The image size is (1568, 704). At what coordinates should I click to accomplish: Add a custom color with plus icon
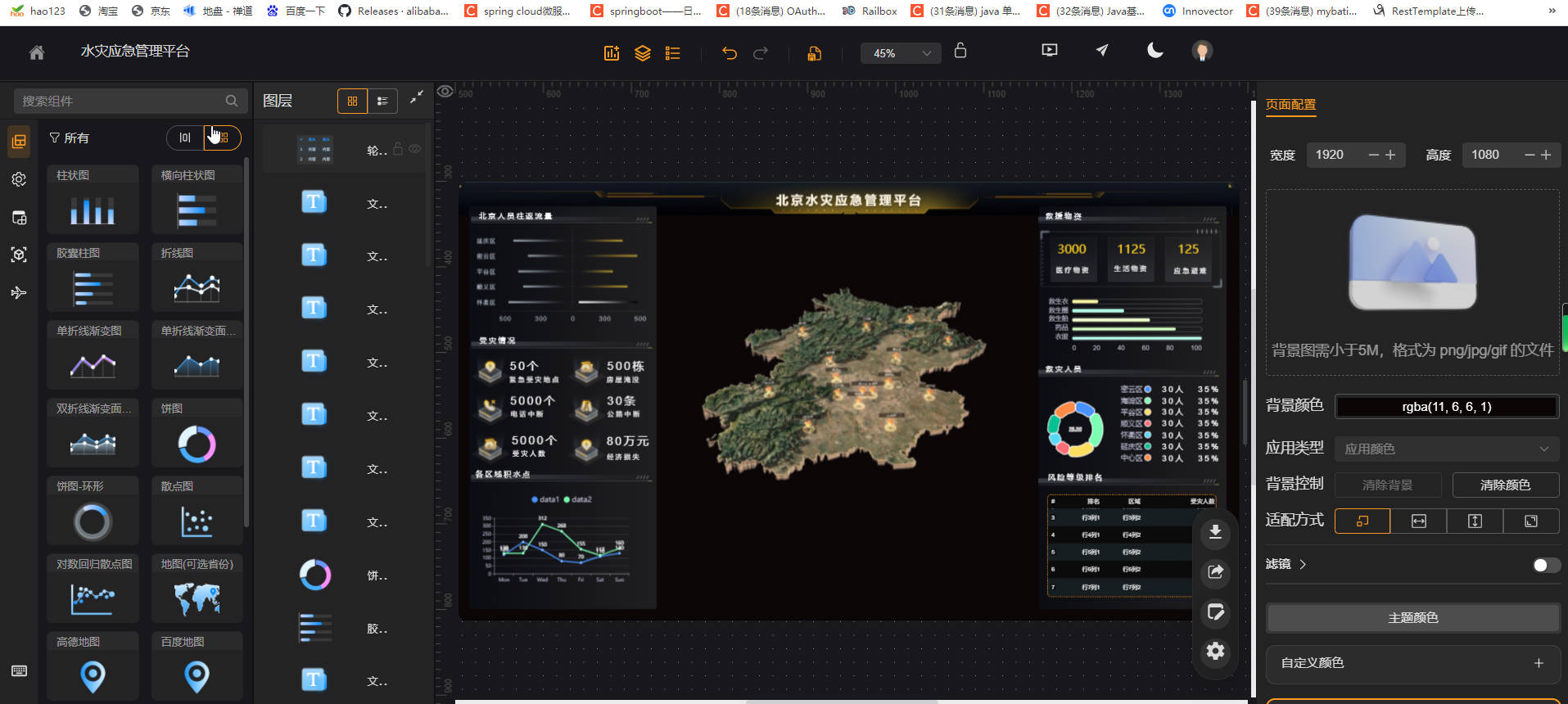(1539, 663)
